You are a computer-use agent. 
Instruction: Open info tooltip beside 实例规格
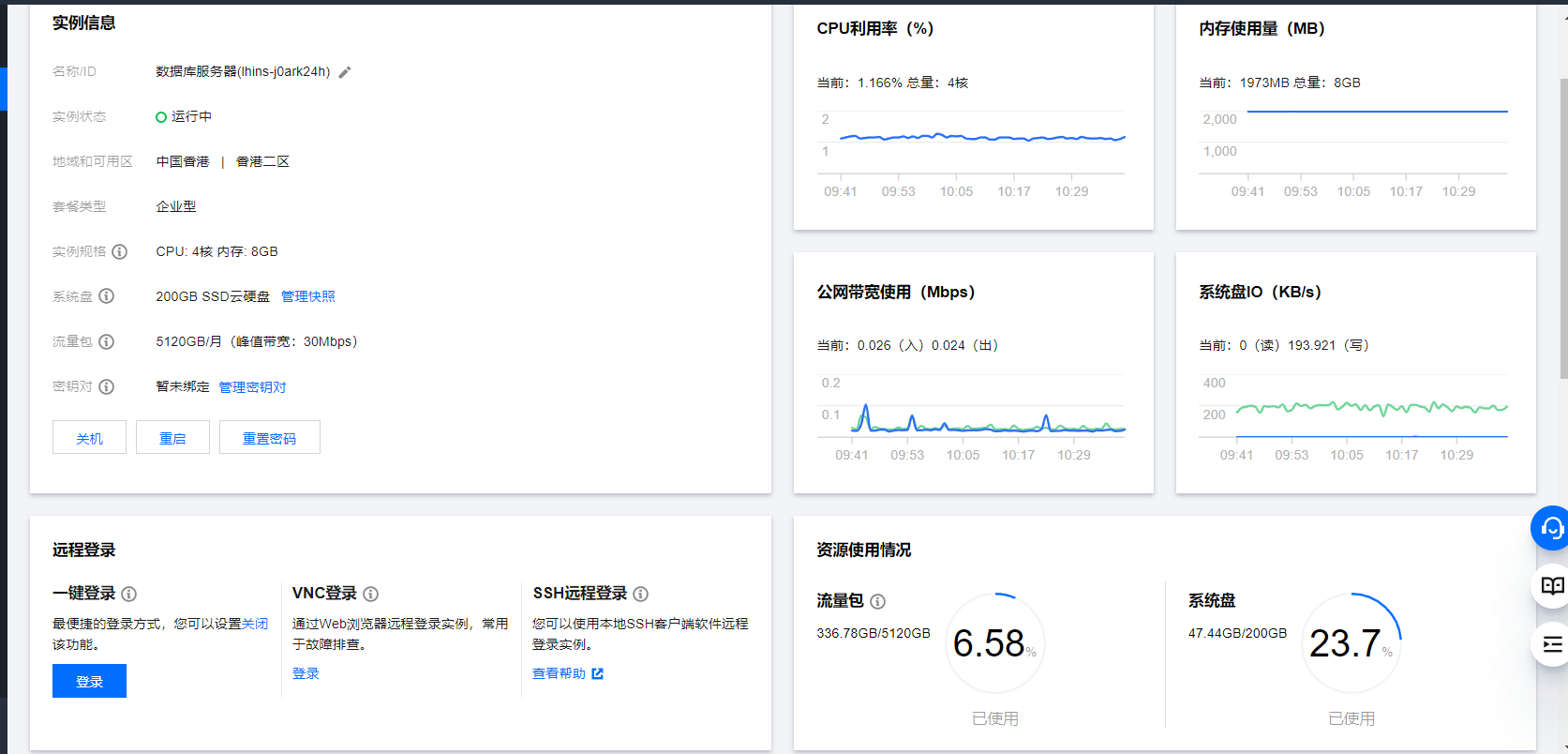[120, 251]
